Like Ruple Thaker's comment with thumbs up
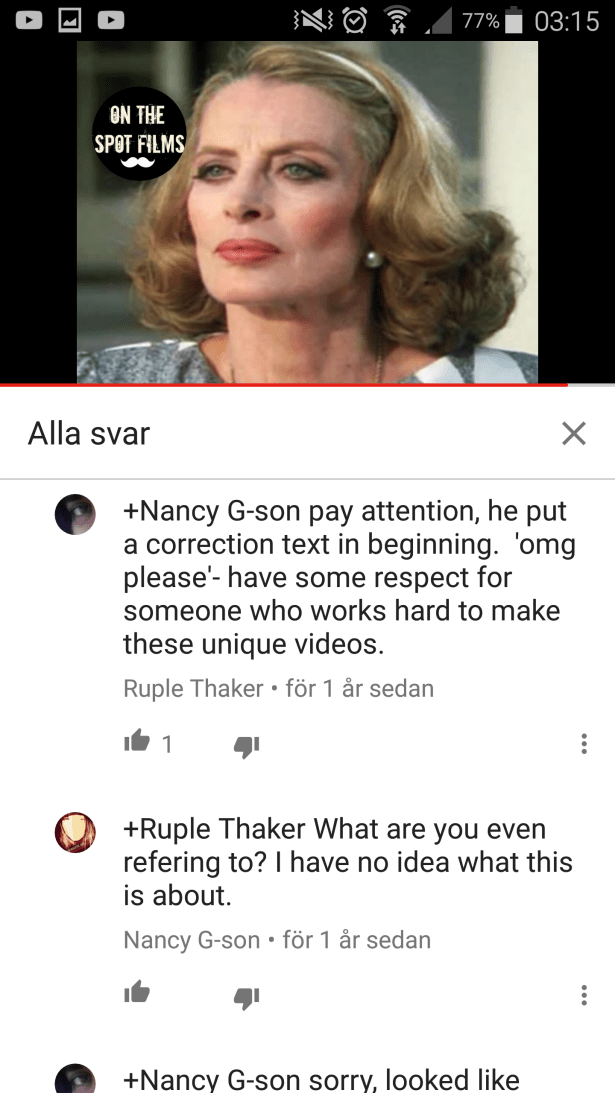Screen dimensions: 615x1093 [x=137, y=742]
